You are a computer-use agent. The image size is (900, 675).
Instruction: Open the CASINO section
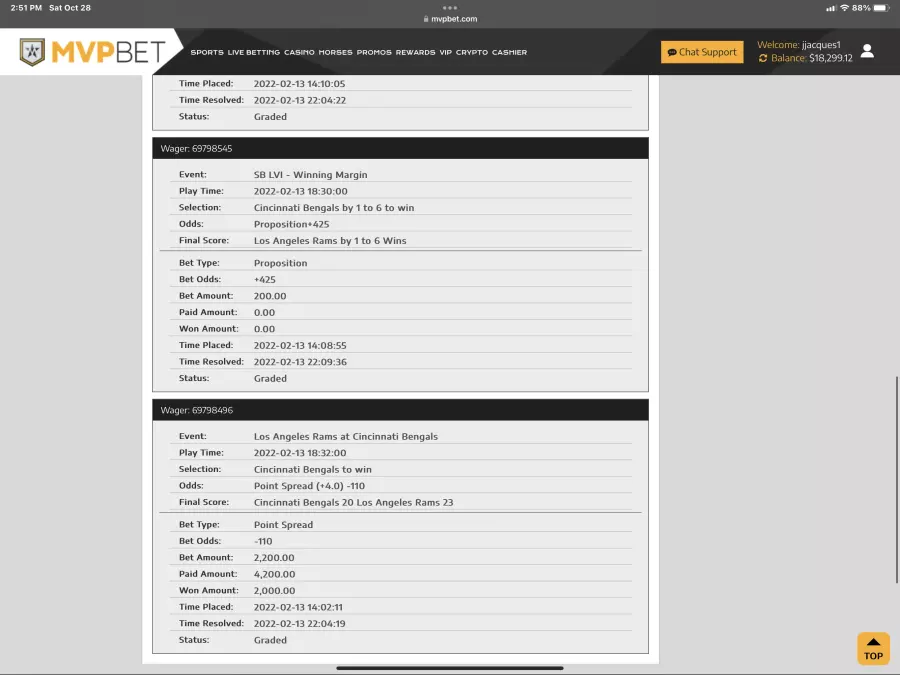pos(299,52)
